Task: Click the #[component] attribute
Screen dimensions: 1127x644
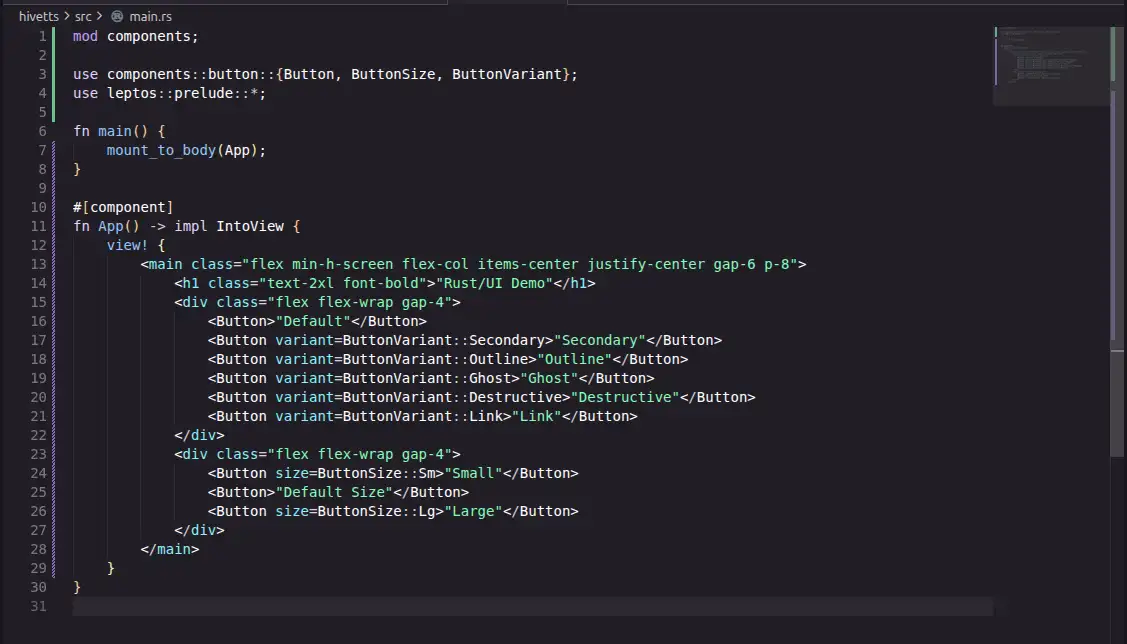Action: (x=123, y=207)
